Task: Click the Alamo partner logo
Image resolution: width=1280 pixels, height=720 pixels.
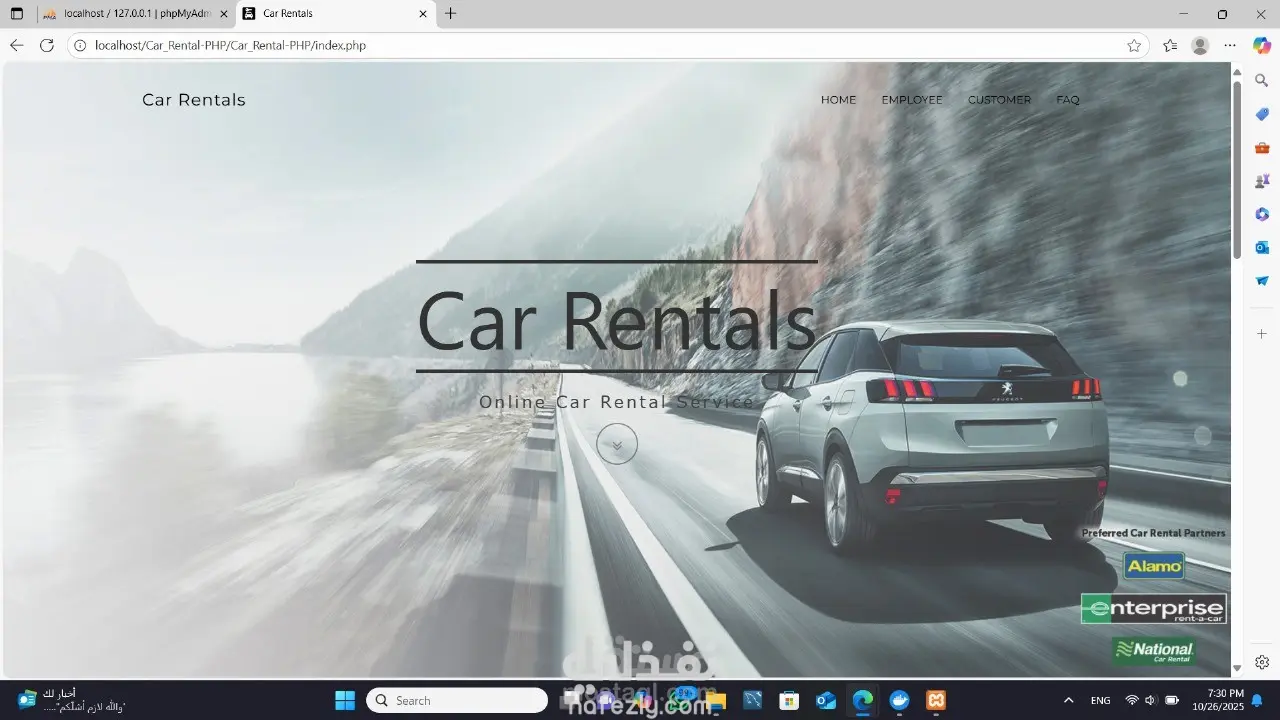Action: (1154, 566)
